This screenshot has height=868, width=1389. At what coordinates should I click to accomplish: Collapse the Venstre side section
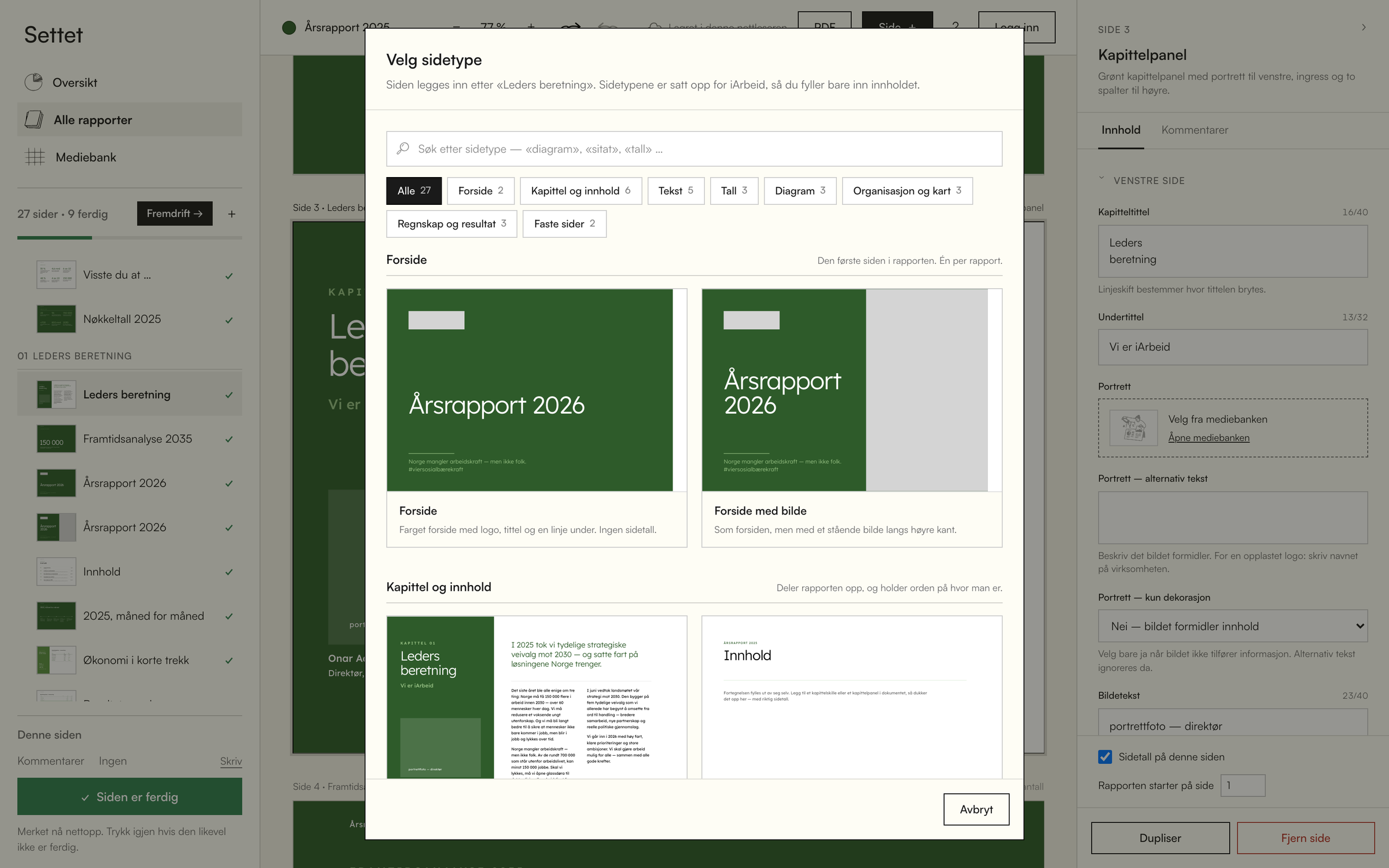coord(1101,179)
